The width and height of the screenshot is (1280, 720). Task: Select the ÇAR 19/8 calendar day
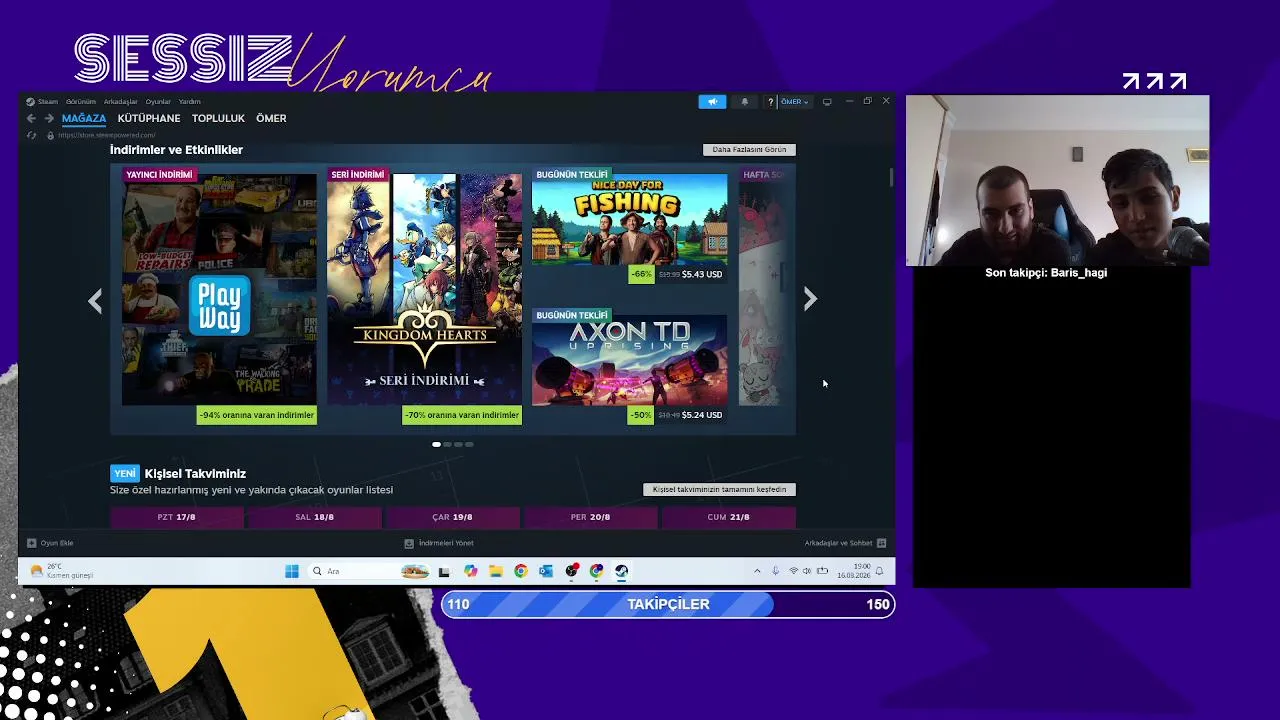pyautogui.click(x=452, y=517)
